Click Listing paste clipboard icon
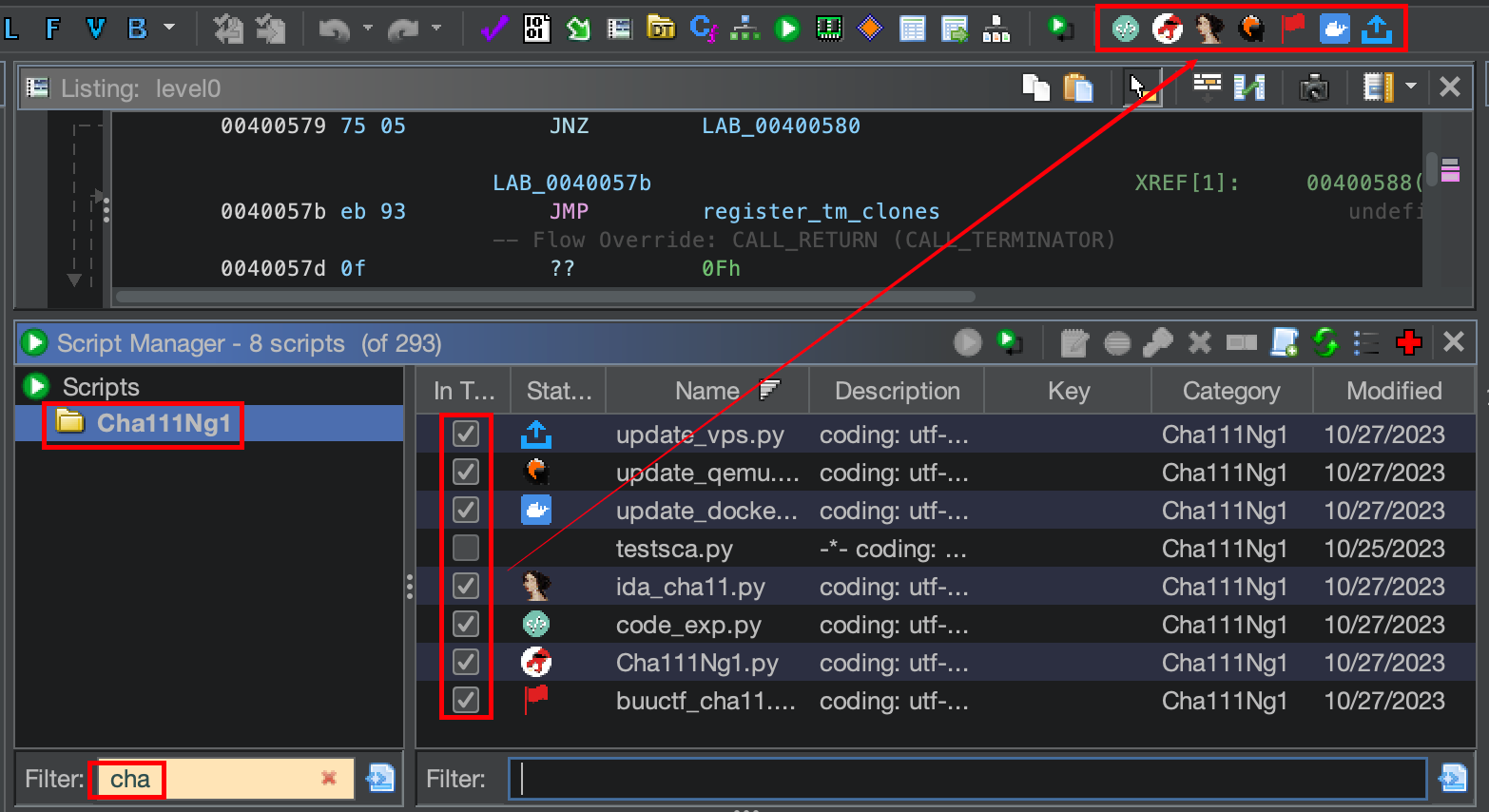 pyautogui.click(x=1078, y=87)
